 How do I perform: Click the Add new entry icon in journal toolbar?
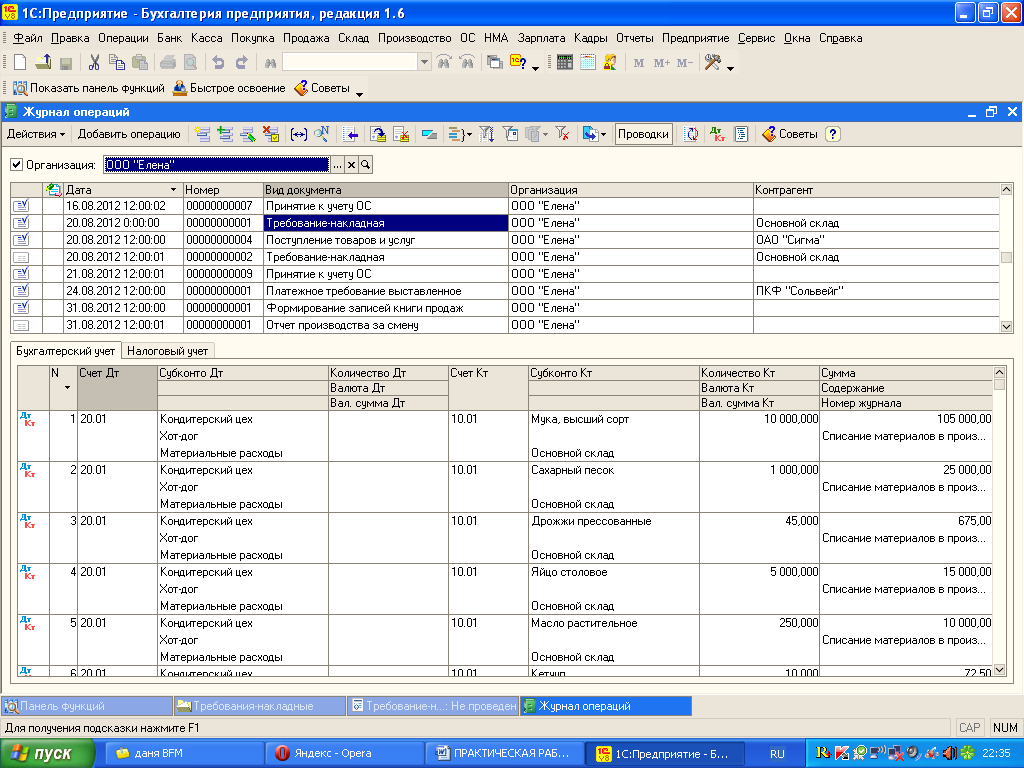[202, 135]
